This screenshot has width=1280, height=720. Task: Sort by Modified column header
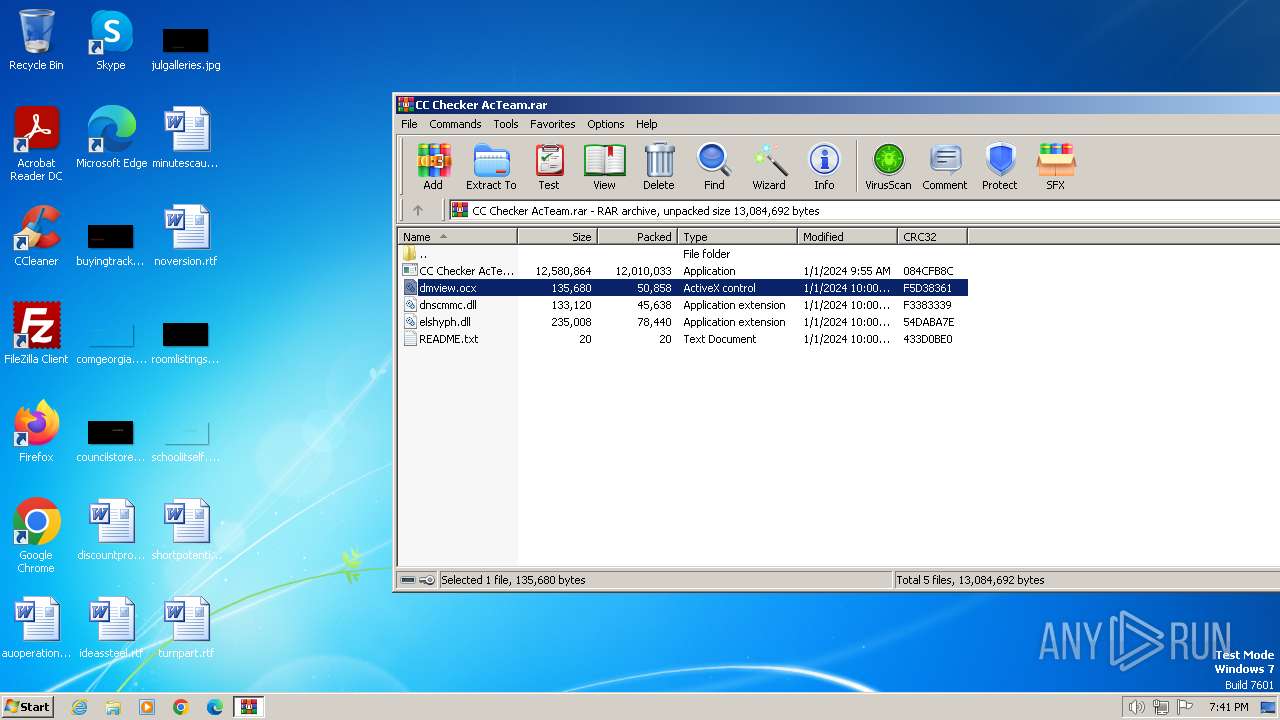(x=848, y=237)
